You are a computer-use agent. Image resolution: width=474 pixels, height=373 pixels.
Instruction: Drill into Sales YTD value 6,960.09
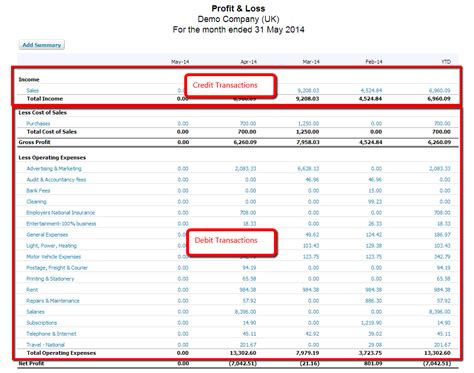(440, 90)
